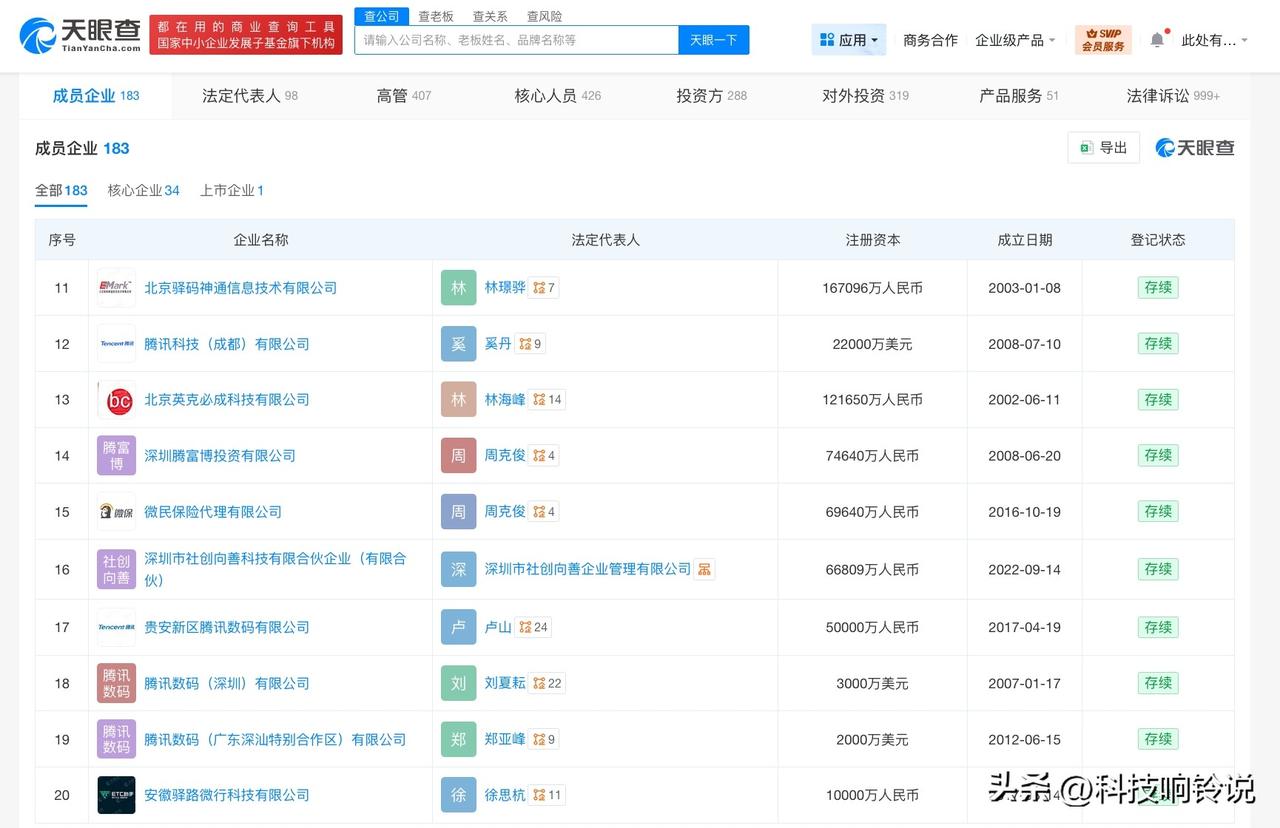1280x828 pixels.
Task: Click the company name search input field
Action: (x=516, y=40)
